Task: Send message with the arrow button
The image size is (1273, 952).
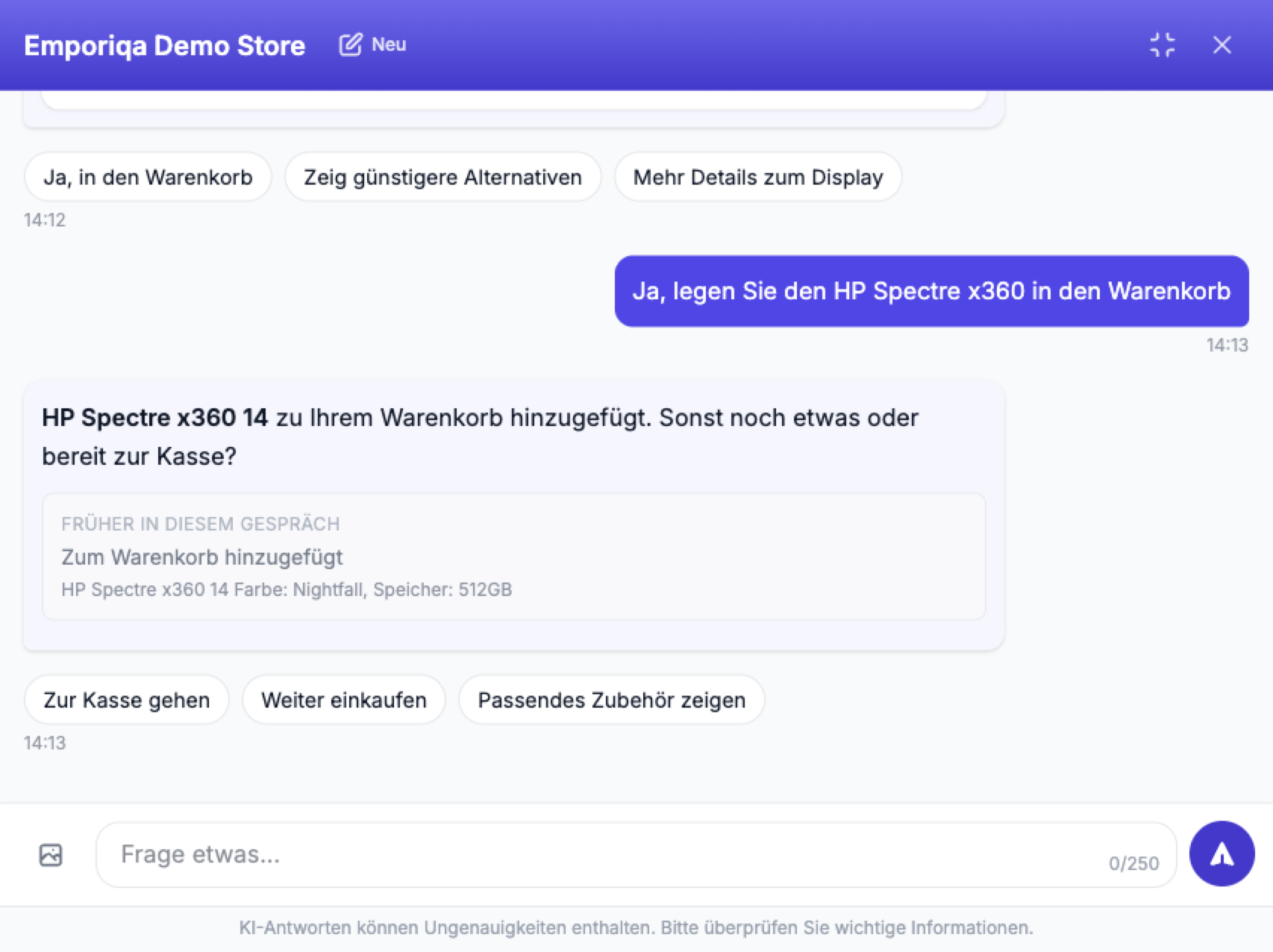Action: point(1222,854)
